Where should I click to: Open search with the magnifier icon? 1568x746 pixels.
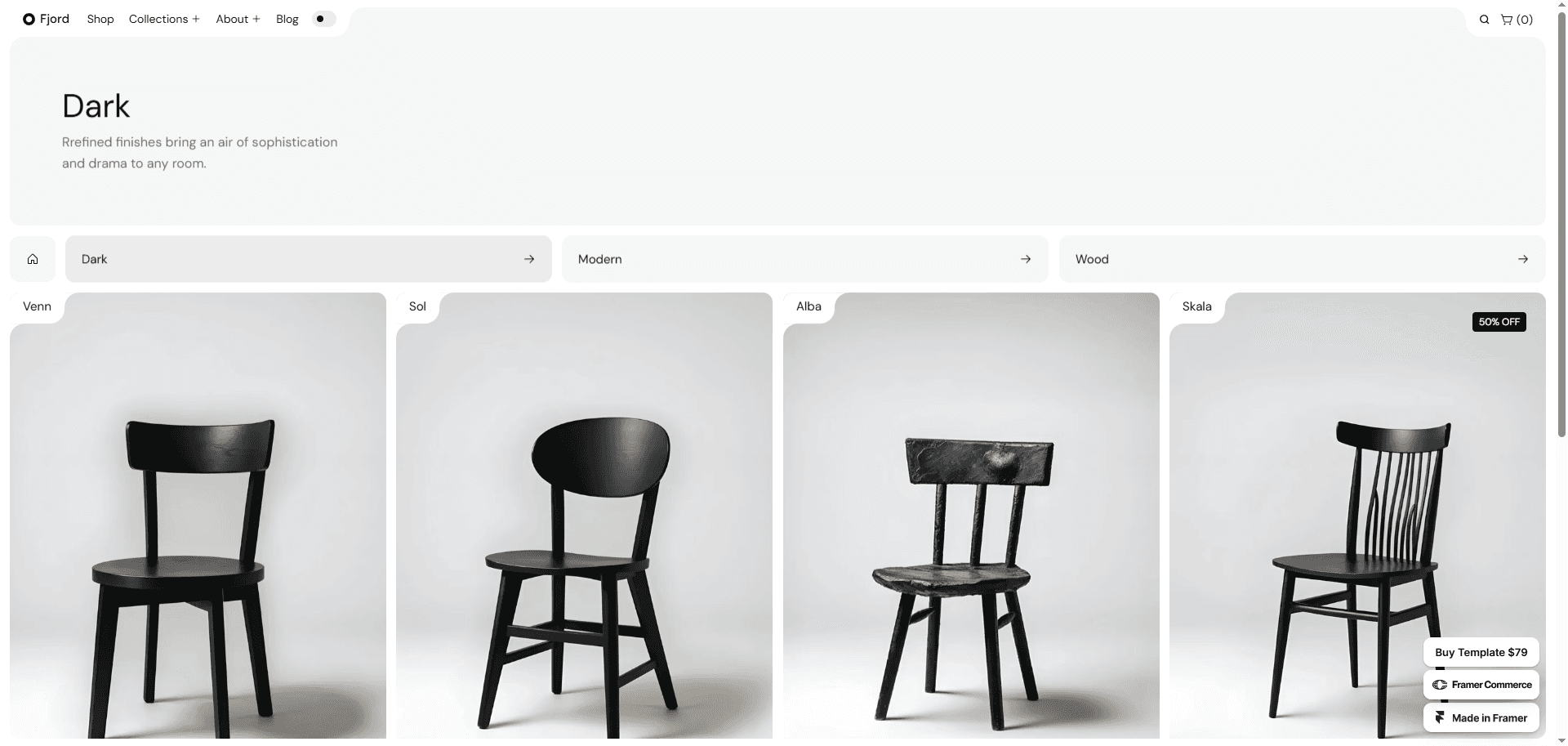1484,20
